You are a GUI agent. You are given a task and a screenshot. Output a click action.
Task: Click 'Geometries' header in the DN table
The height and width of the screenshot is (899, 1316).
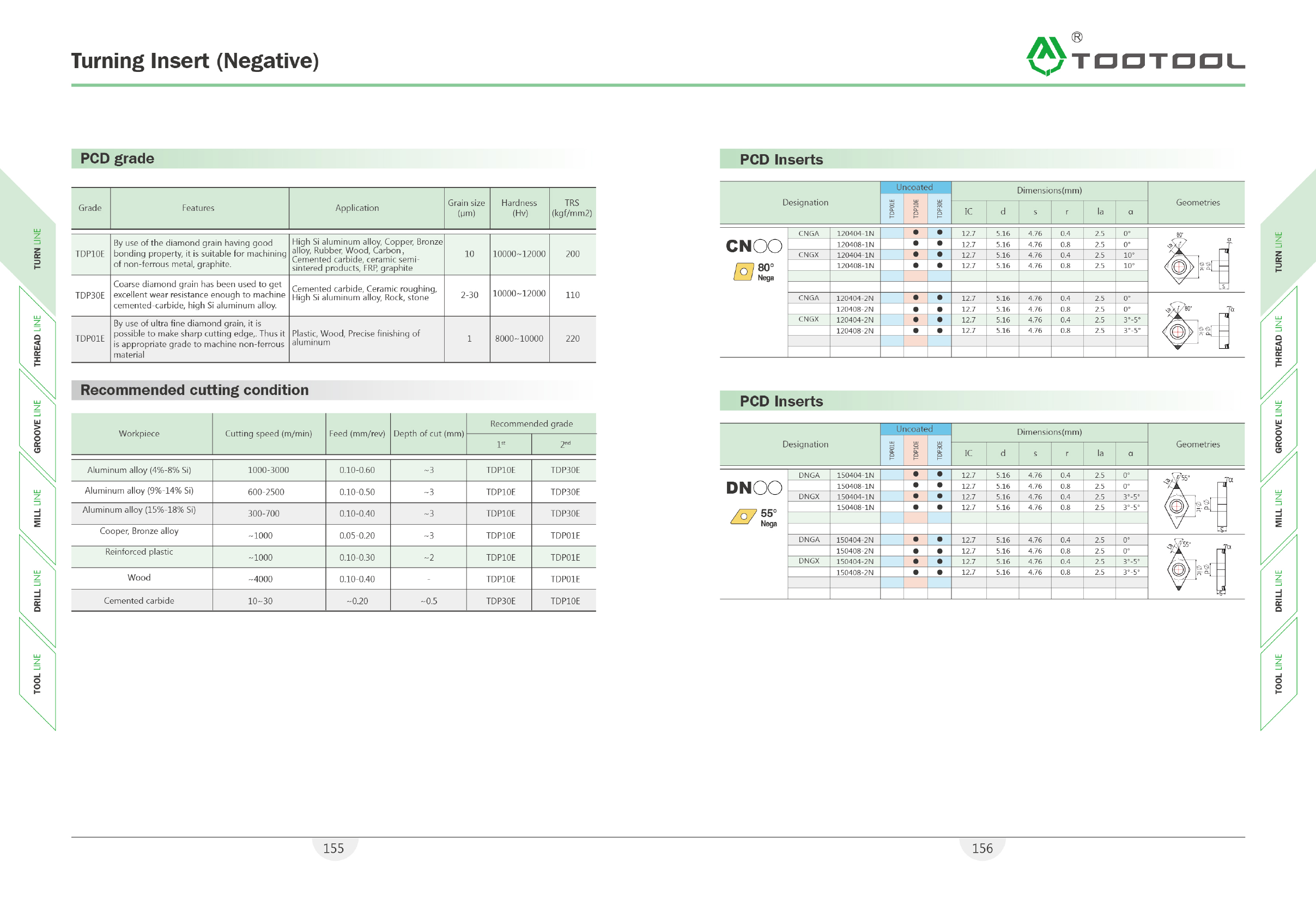click(1198, 445)
